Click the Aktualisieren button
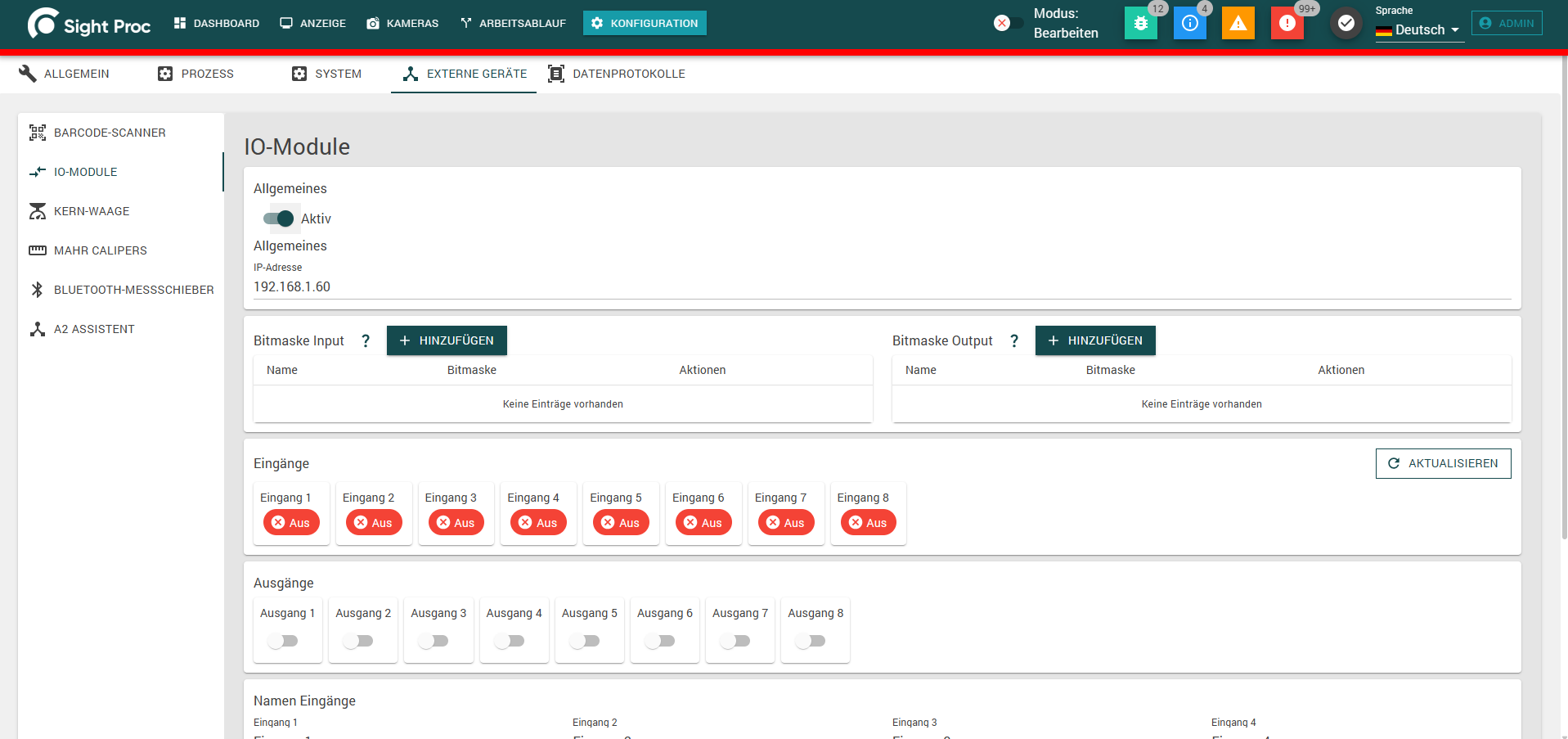 (1443, 463)
